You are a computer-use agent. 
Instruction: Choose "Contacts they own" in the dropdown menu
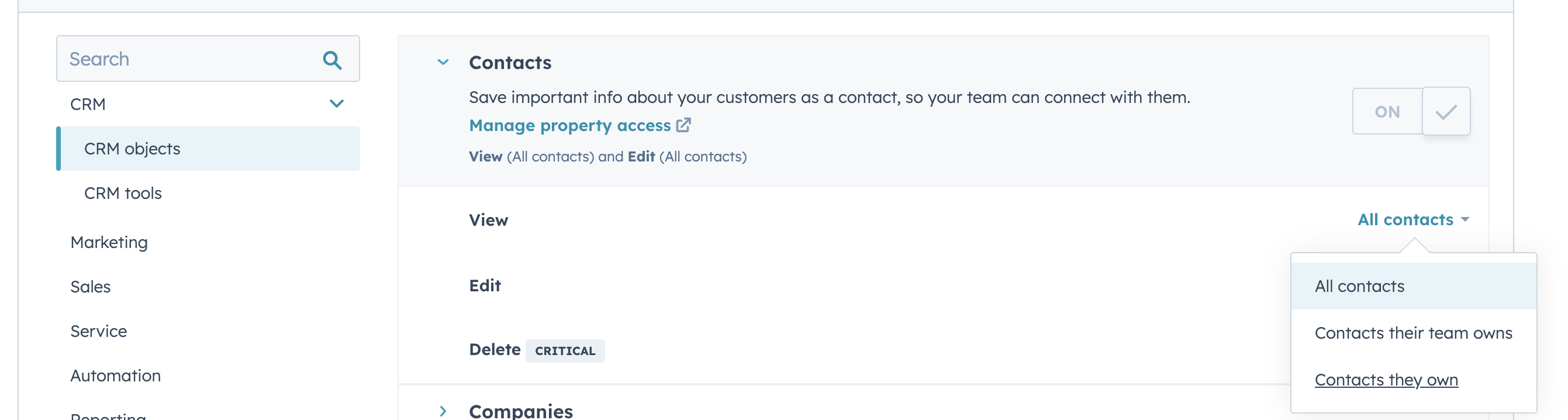[x=1386, y=379]
